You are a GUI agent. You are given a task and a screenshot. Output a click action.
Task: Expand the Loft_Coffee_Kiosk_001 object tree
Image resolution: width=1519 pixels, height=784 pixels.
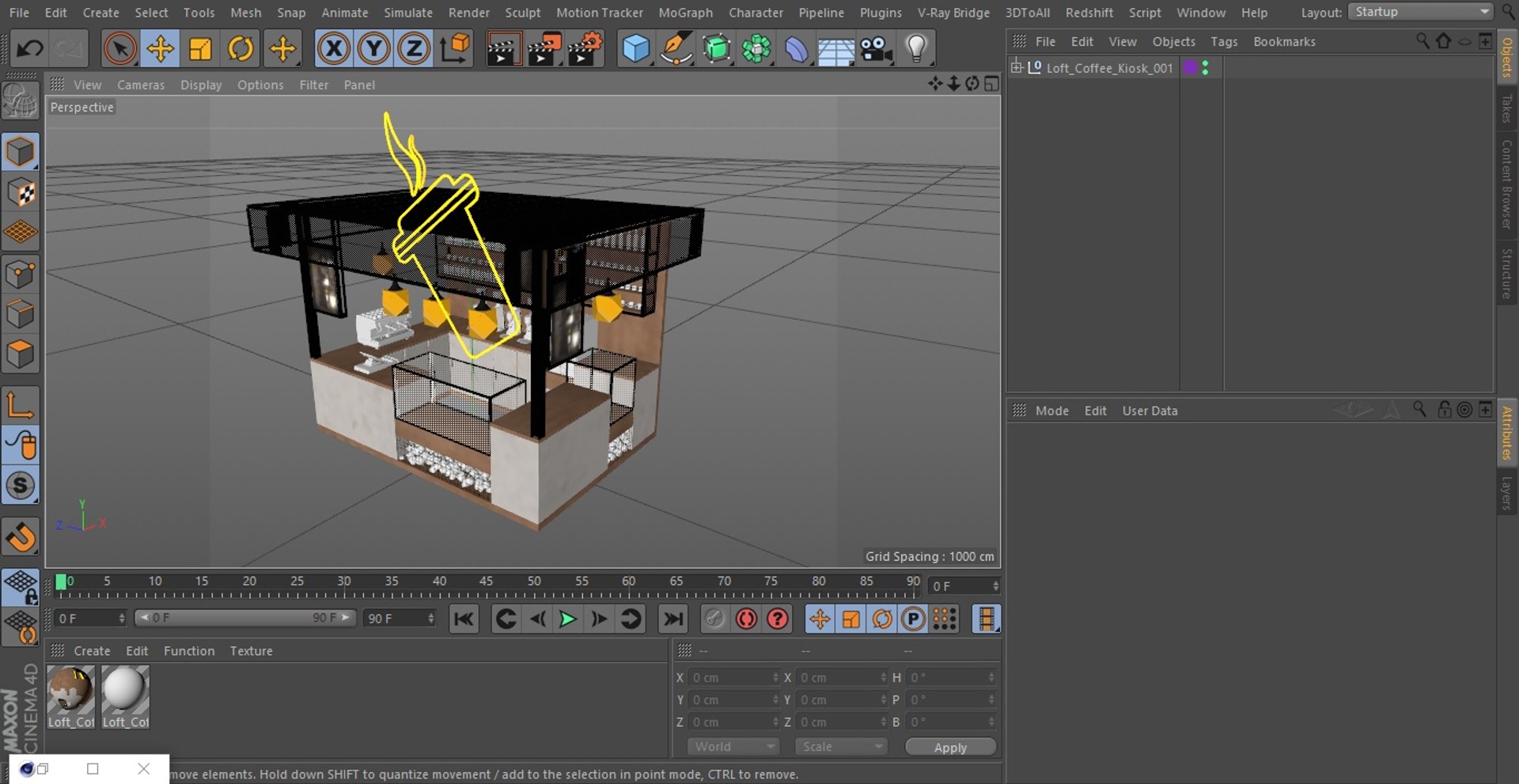coord(1017,67)
